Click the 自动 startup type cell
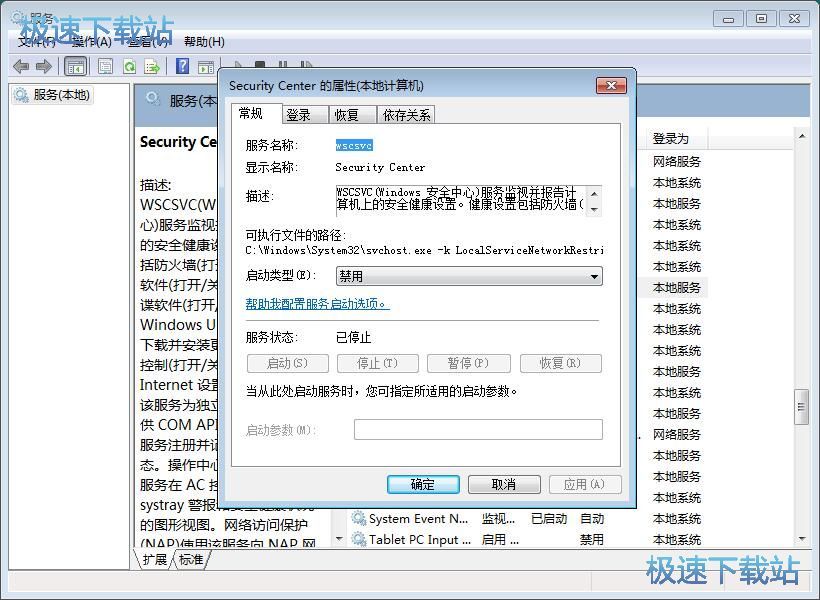 pyautogui.click(x=592, y=518)
